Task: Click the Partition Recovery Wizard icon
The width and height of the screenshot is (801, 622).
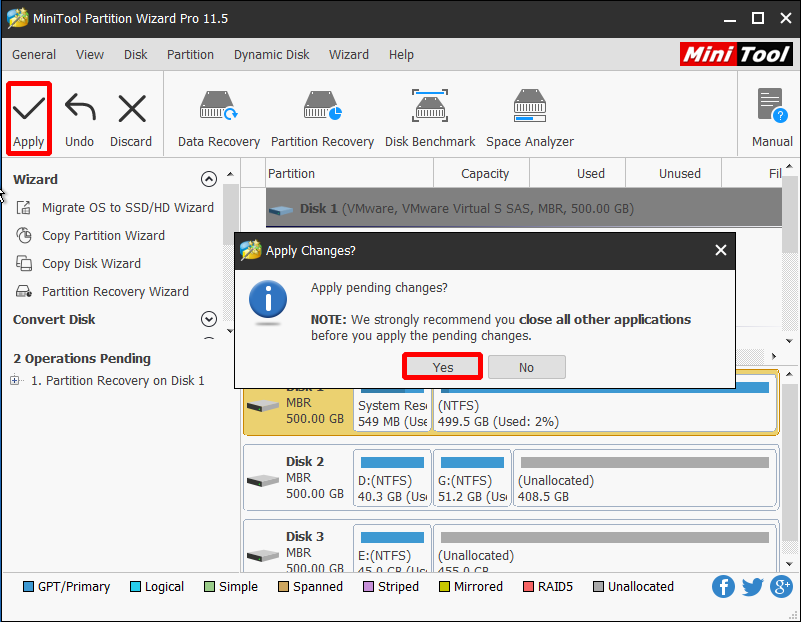Action: coord(23,292)
